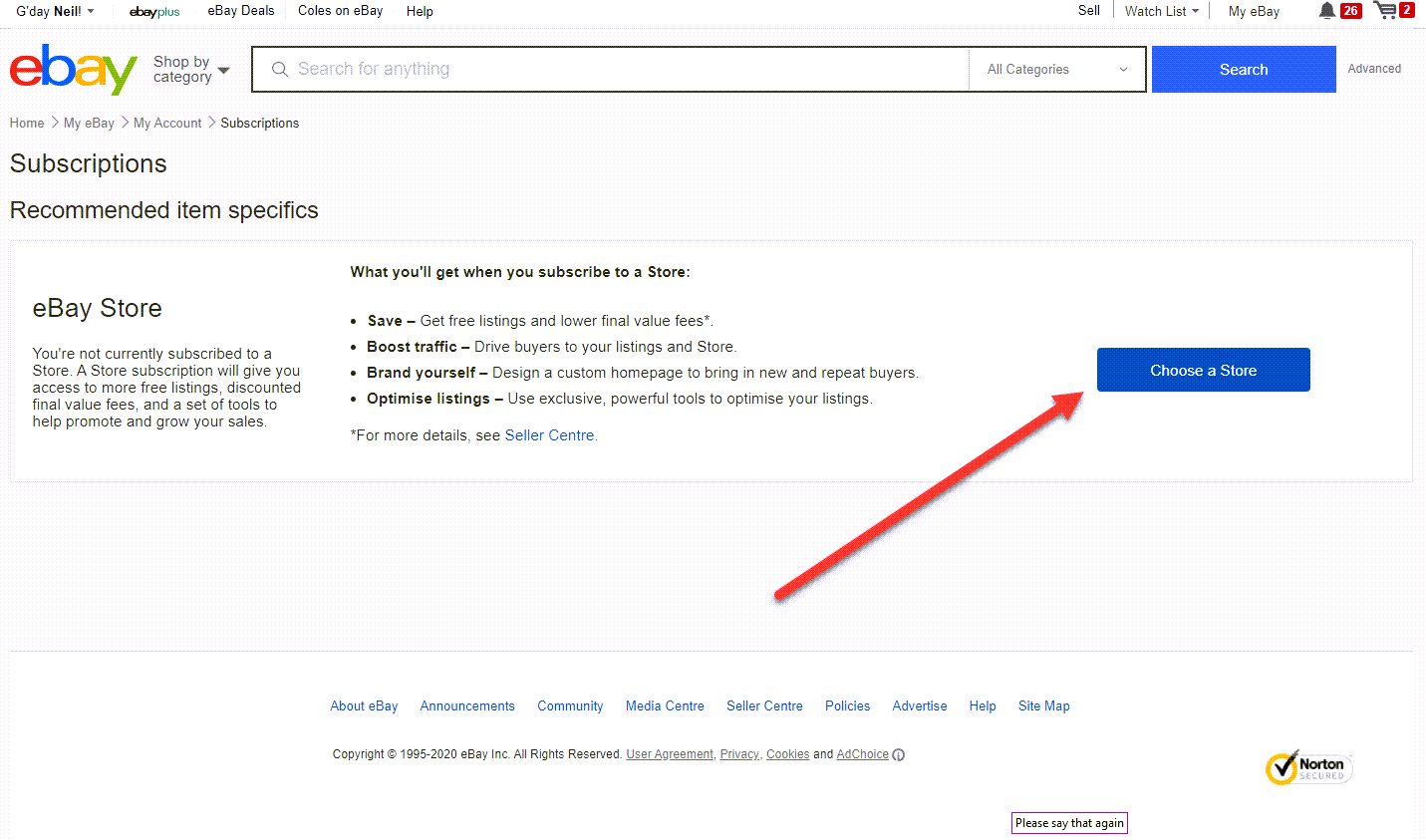Screen dimensions: 1426x840
Task: Click the eBay logo
Action: (x=73, y=69)
